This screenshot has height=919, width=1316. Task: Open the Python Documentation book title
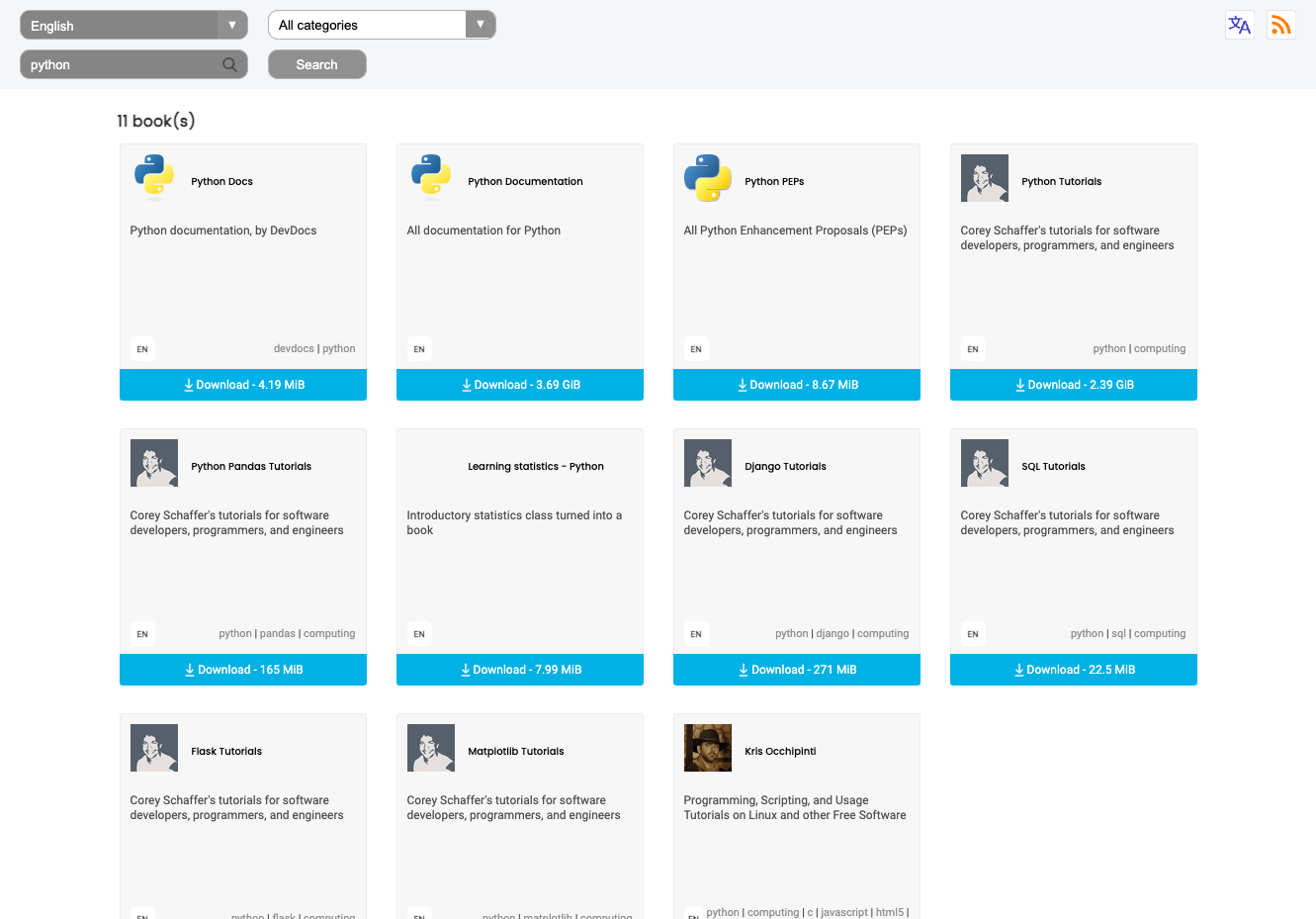click(525, 182)
